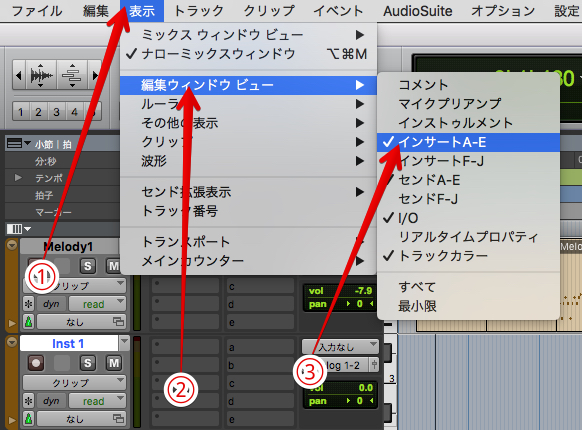Image resolution: width=582 pixels, height=430 pixels.
Task: Click Melody1 green voice indicator icon
Action: pos(28,322)
